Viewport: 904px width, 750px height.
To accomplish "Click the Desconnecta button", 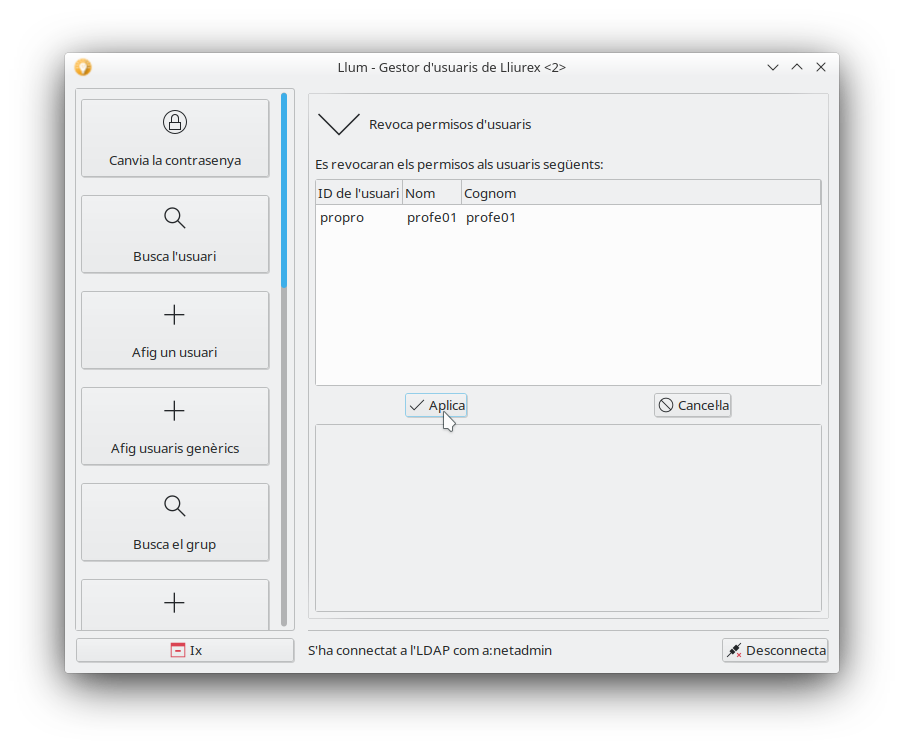I will tap(775, 650).
